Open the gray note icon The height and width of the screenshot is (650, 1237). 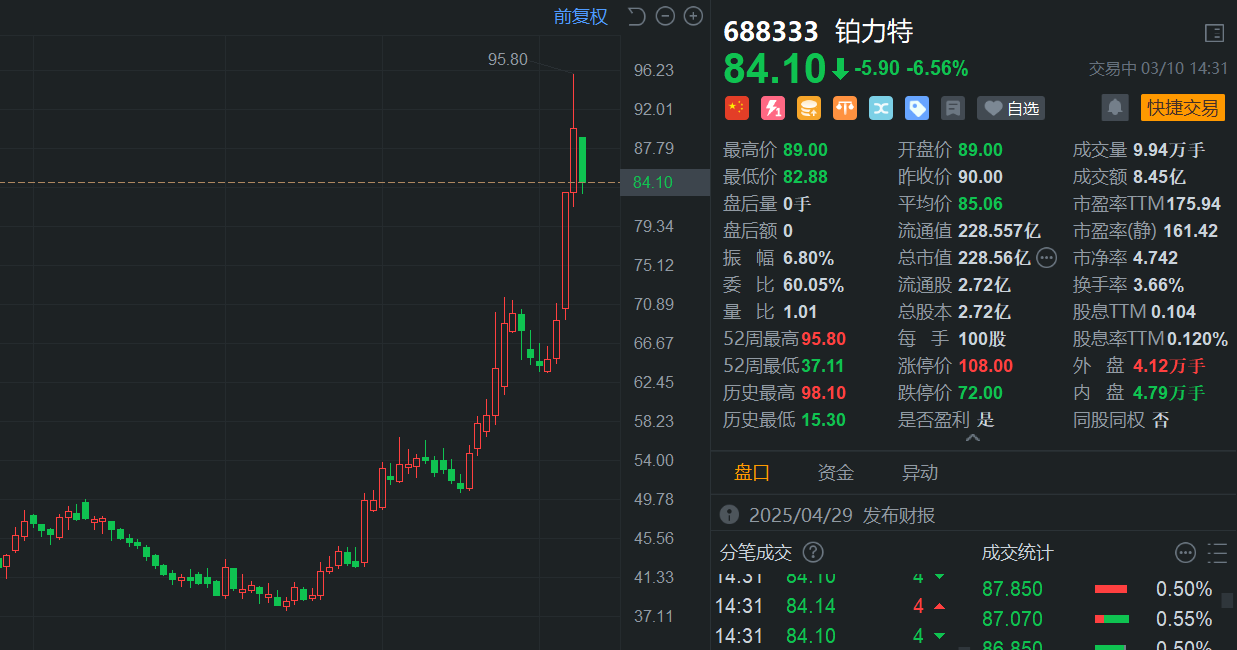[953, 108]
